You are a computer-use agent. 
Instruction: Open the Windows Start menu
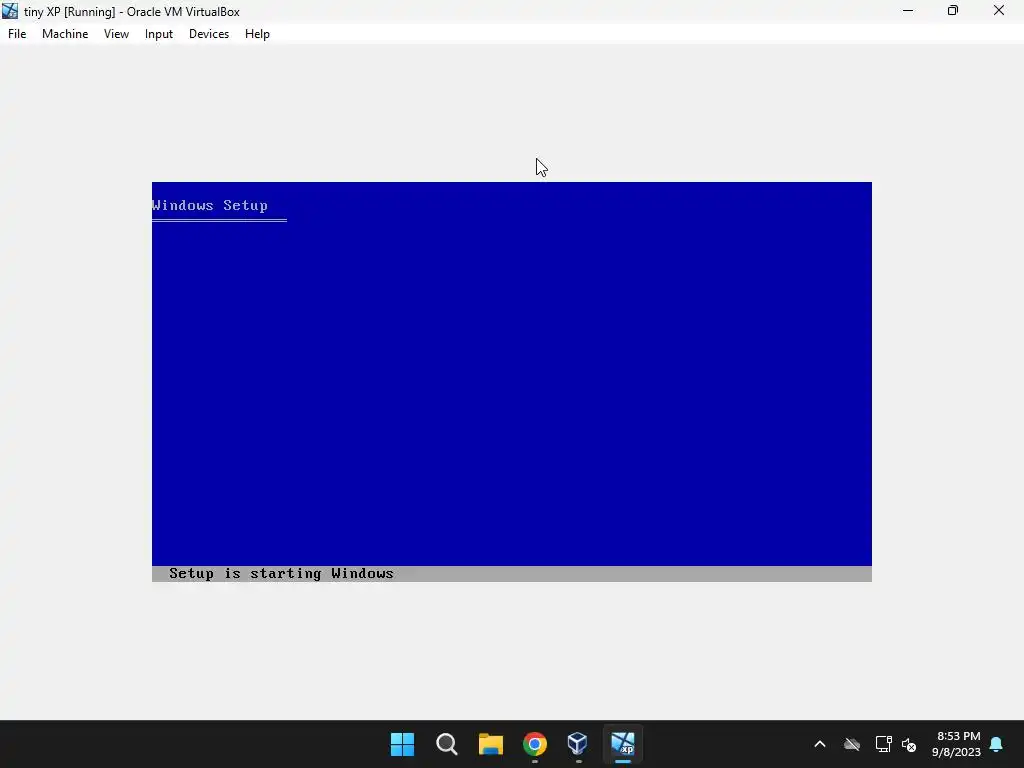click(402, 744)
